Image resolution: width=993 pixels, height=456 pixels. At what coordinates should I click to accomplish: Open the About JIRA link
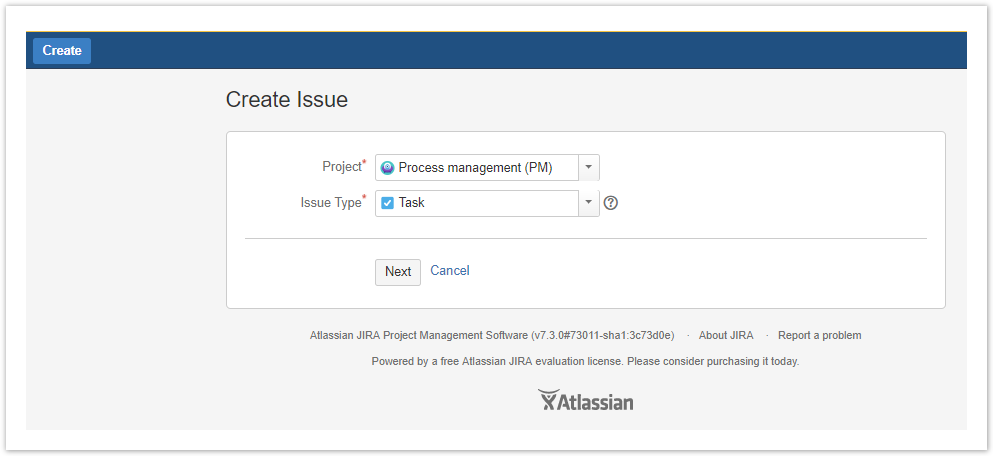point(726,336)
